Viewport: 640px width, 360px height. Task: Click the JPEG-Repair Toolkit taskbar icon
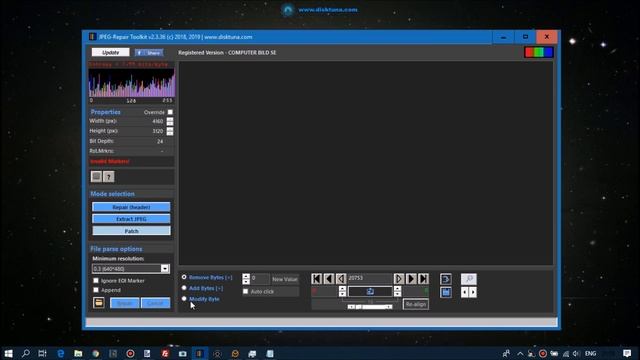pyautogui.click(x=200, y=353)
